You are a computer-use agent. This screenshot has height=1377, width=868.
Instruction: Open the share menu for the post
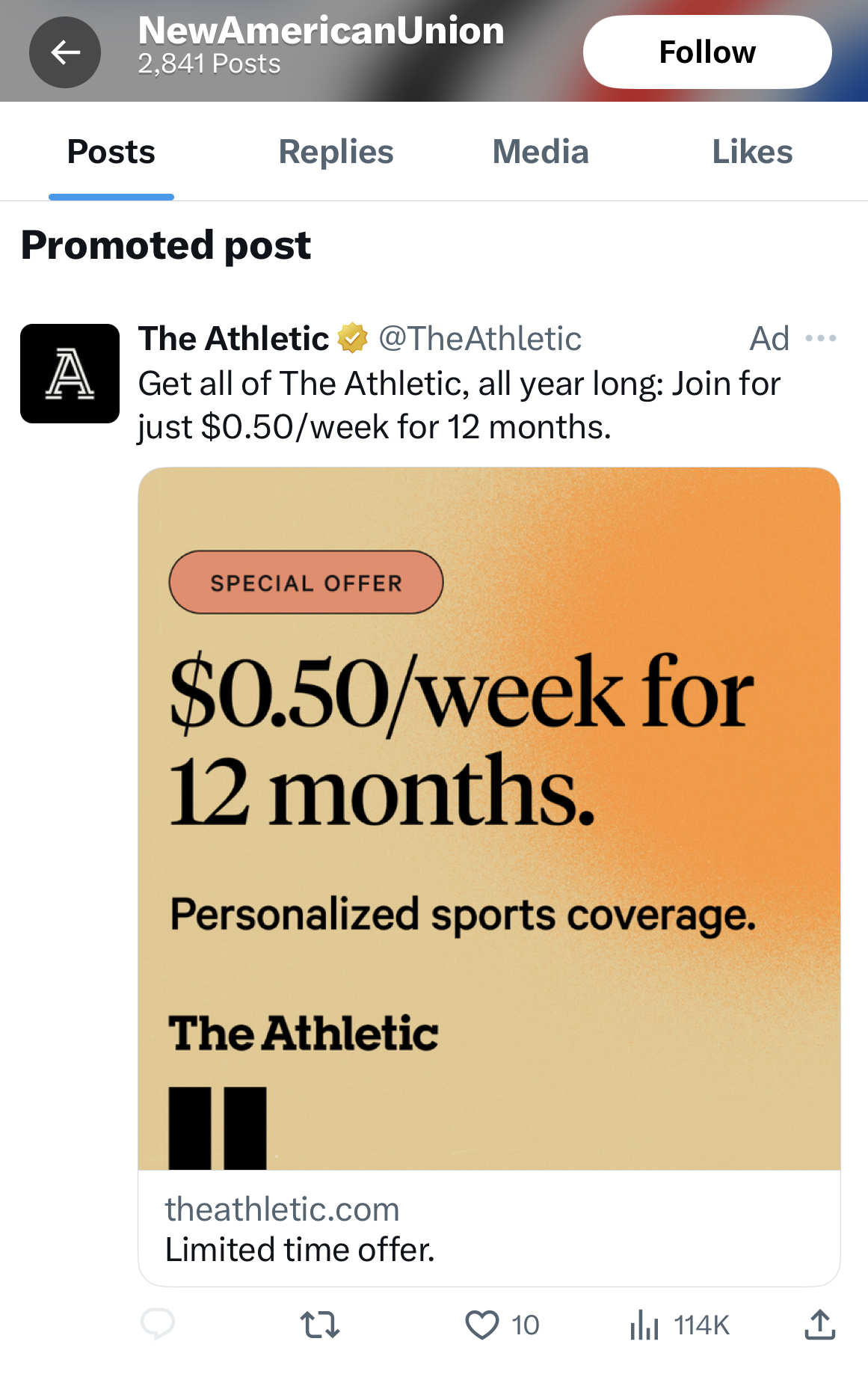pos(819,1325)
